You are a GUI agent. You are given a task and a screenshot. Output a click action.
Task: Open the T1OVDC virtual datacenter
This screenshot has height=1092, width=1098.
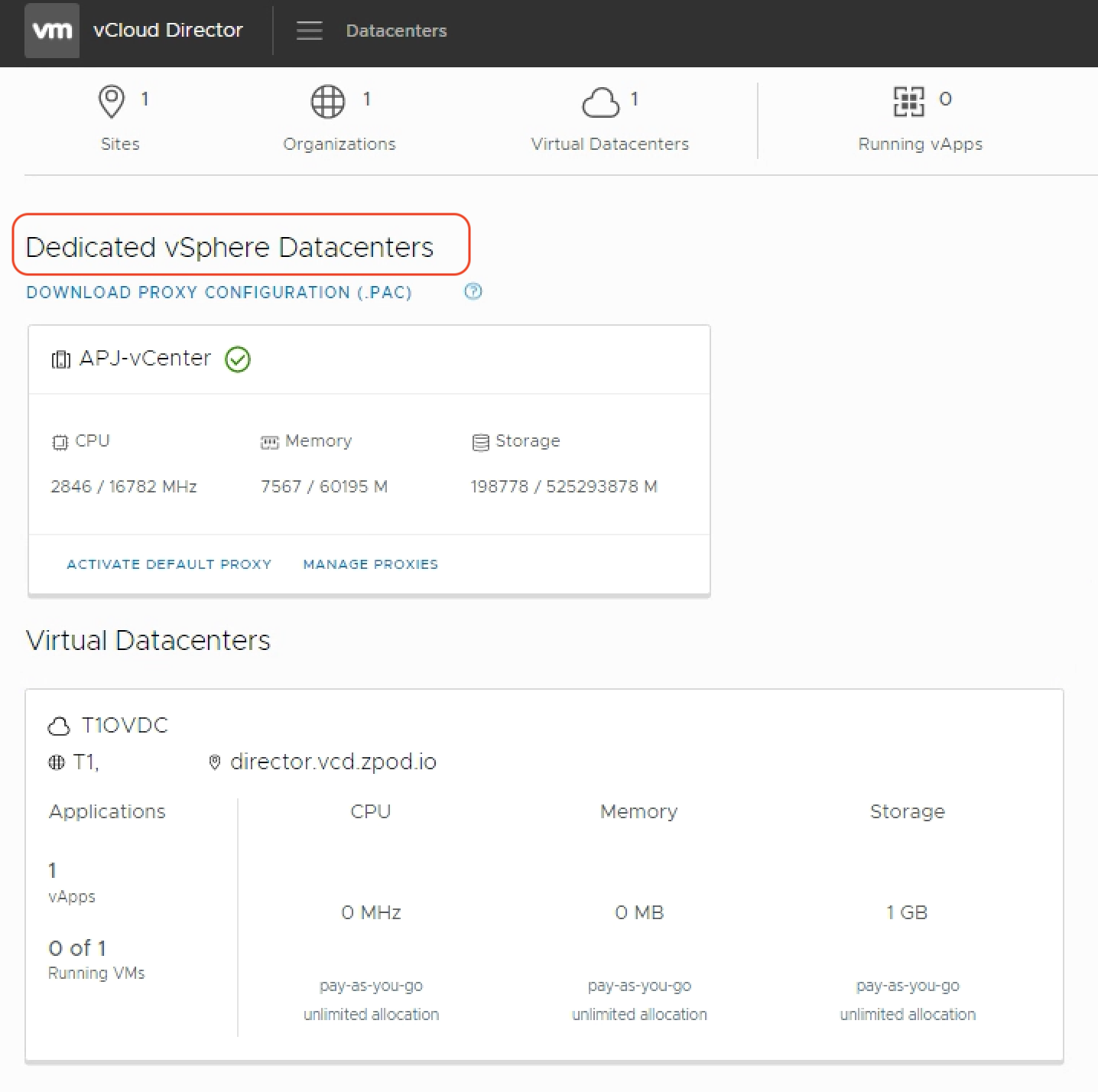pos(125,725)
